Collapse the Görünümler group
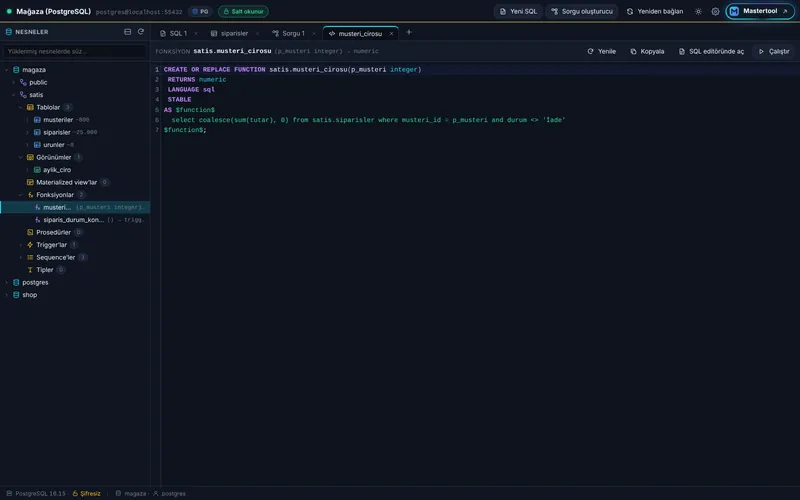The image size is (800, 500). 20,157
